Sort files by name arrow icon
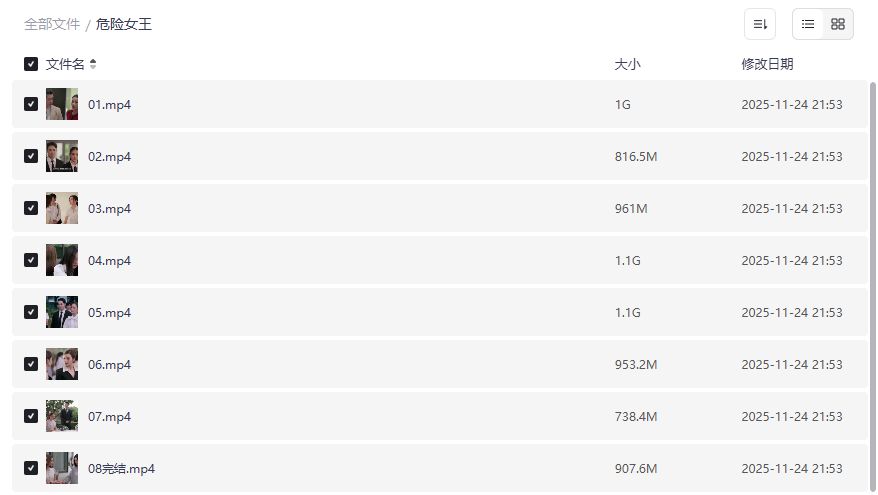This screenshot has width=878, height=495. click(x=93, y=64)
